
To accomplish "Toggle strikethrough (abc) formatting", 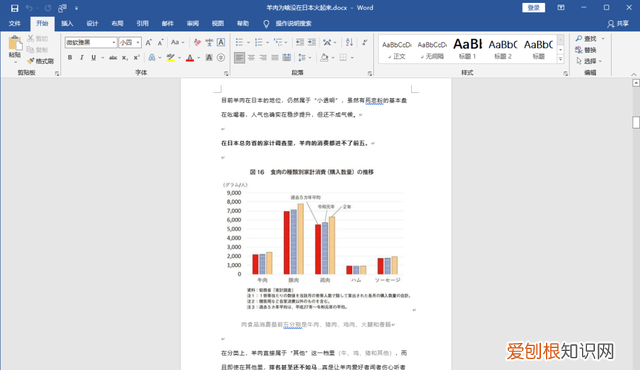I will click(113, 58).
